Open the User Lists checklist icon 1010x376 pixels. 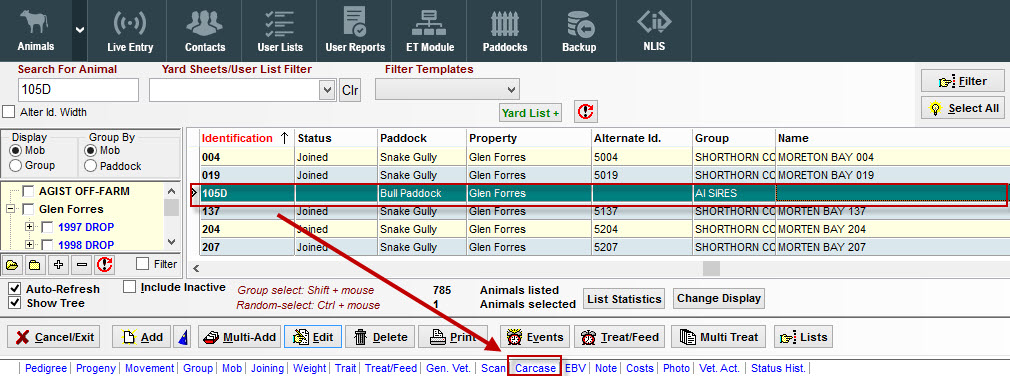(280, 24)
